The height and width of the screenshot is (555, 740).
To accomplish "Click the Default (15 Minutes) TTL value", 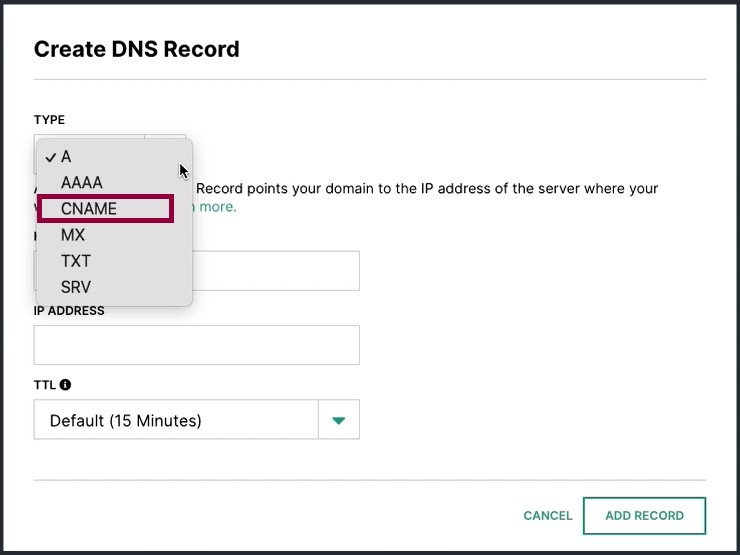I will pyautogui.click(x=126, y=420).
